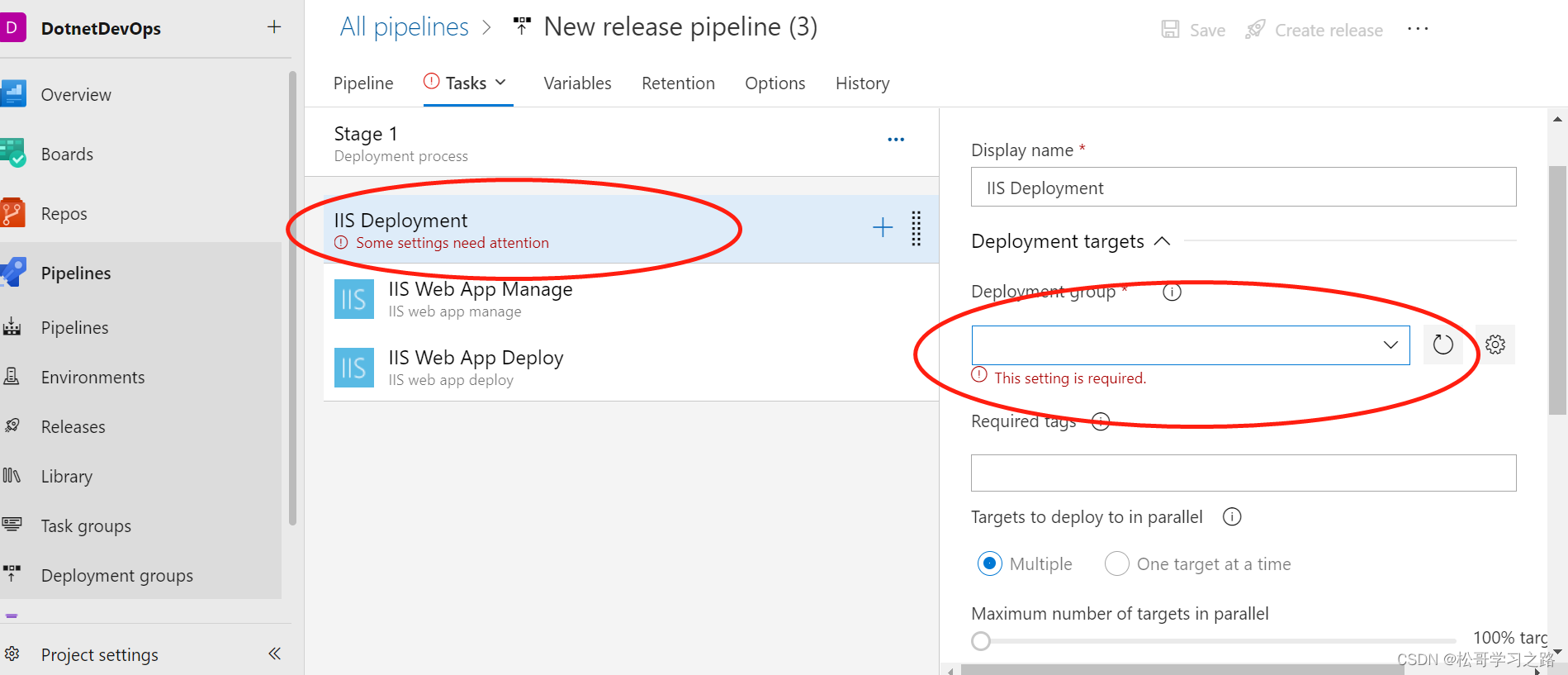Click the Create release button label
Screen dimensions: 1568x675
1329,31
